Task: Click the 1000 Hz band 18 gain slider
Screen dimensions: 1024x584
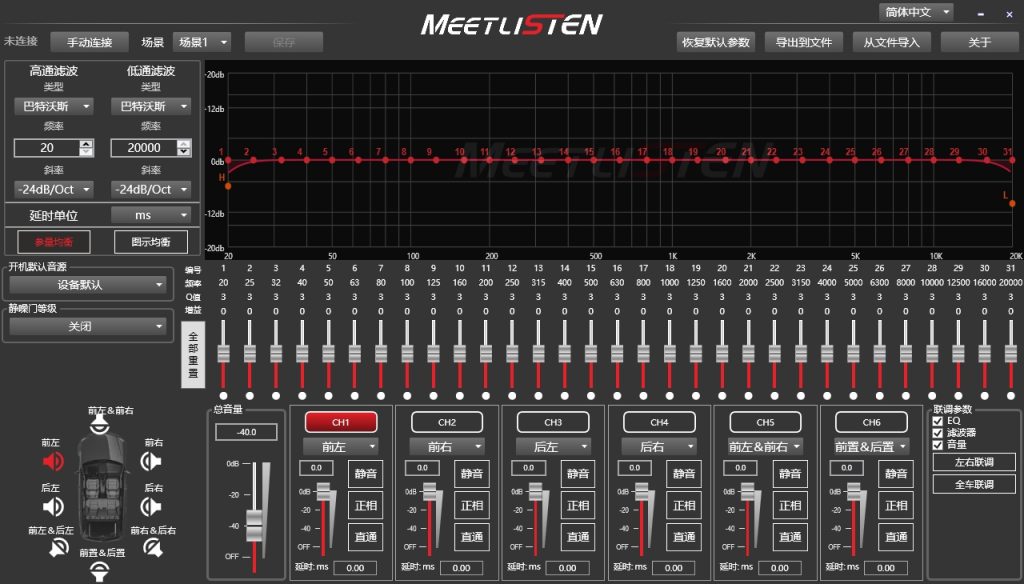Action: [669, 353]
